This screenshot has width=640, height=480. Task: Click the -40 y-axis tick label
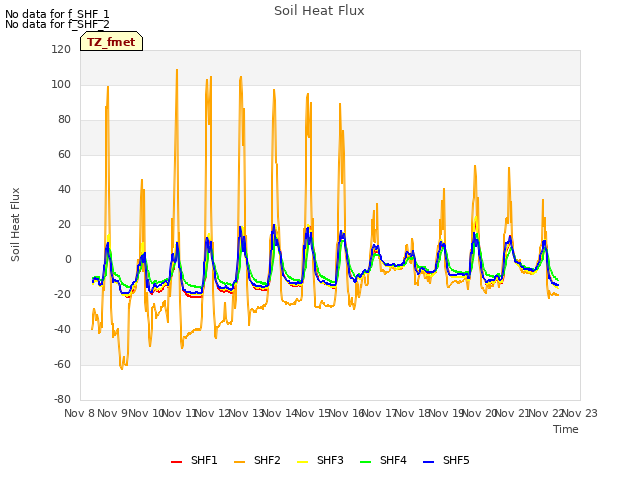click(62, 329)
